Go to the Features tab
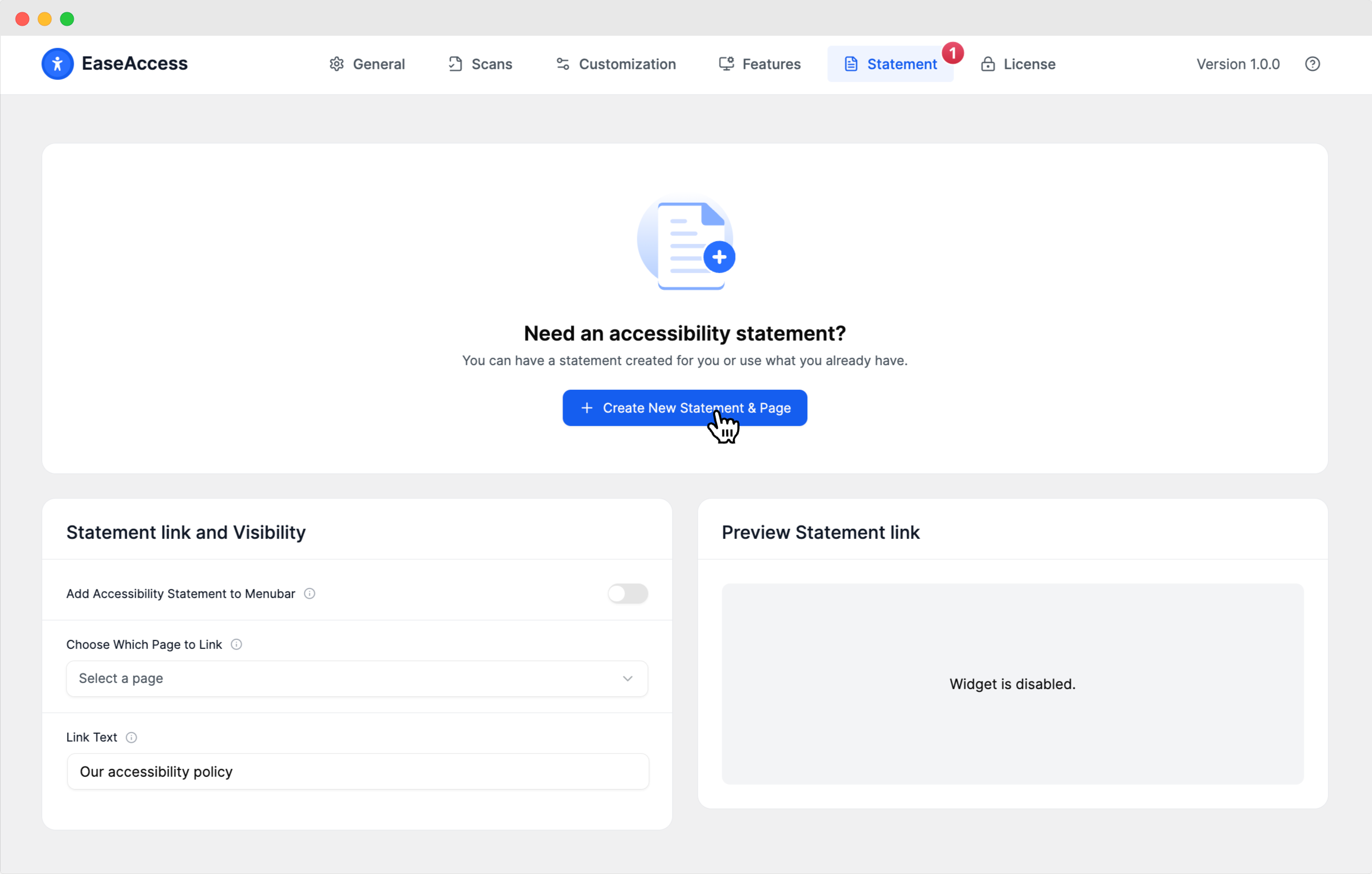 coord(760,64)
